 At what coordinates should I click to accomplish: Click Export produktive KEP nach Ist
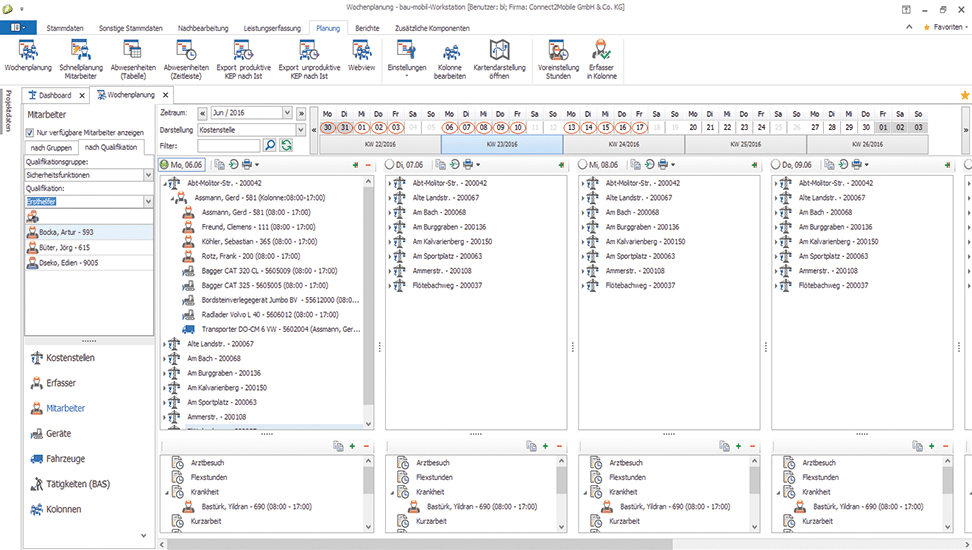tap(241, 50)
